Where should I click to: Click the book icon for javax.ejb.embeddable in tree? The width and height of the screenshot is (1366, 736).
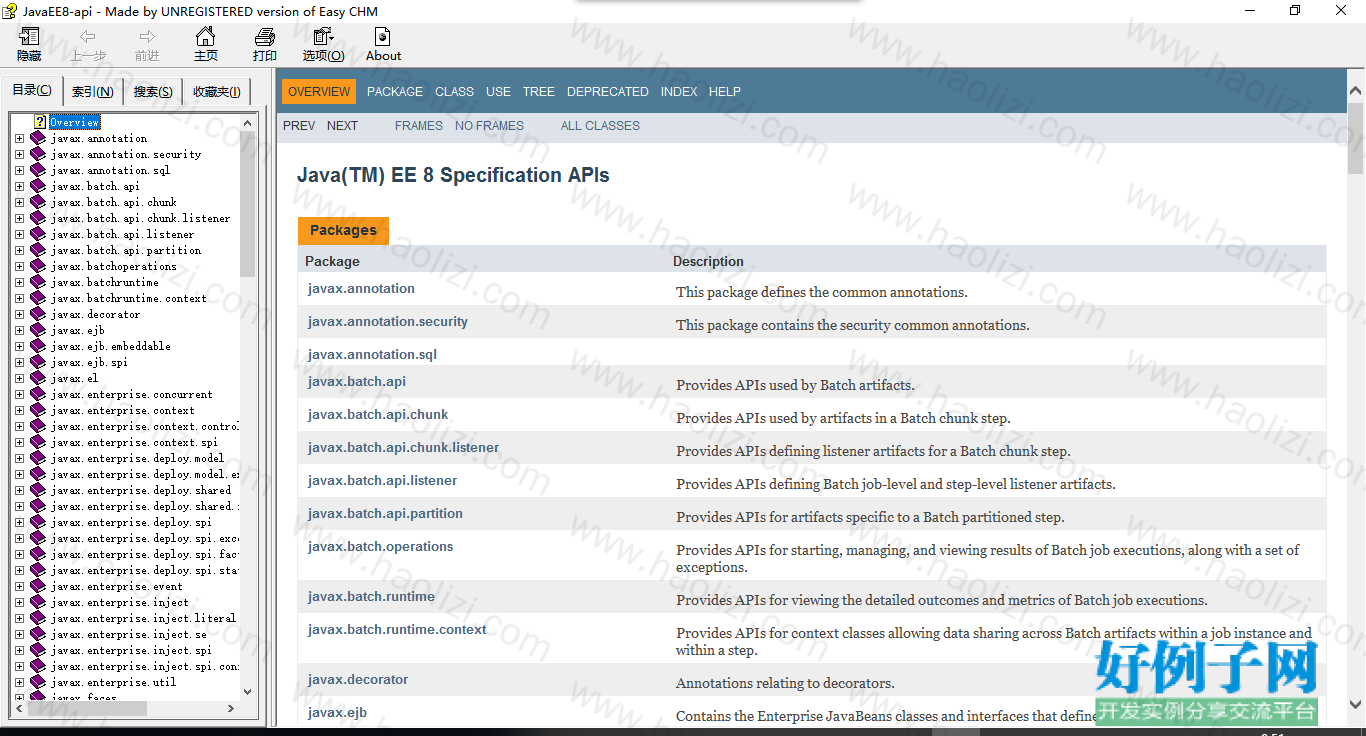(x=38, y=346)
